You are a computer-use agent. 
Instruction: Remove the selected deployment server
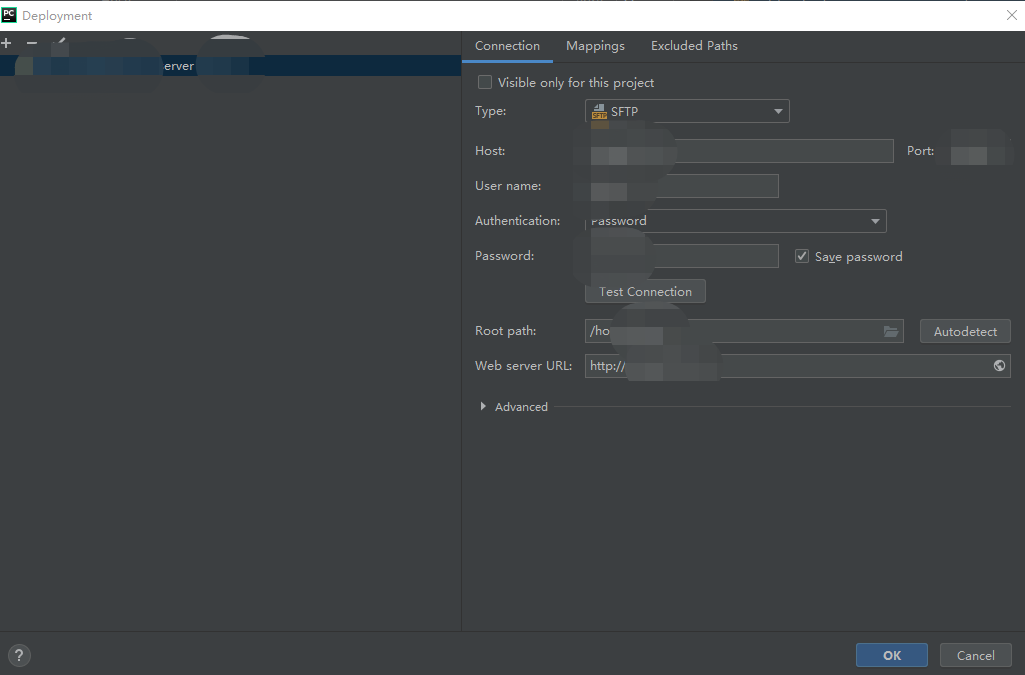(x=31, y=43)
